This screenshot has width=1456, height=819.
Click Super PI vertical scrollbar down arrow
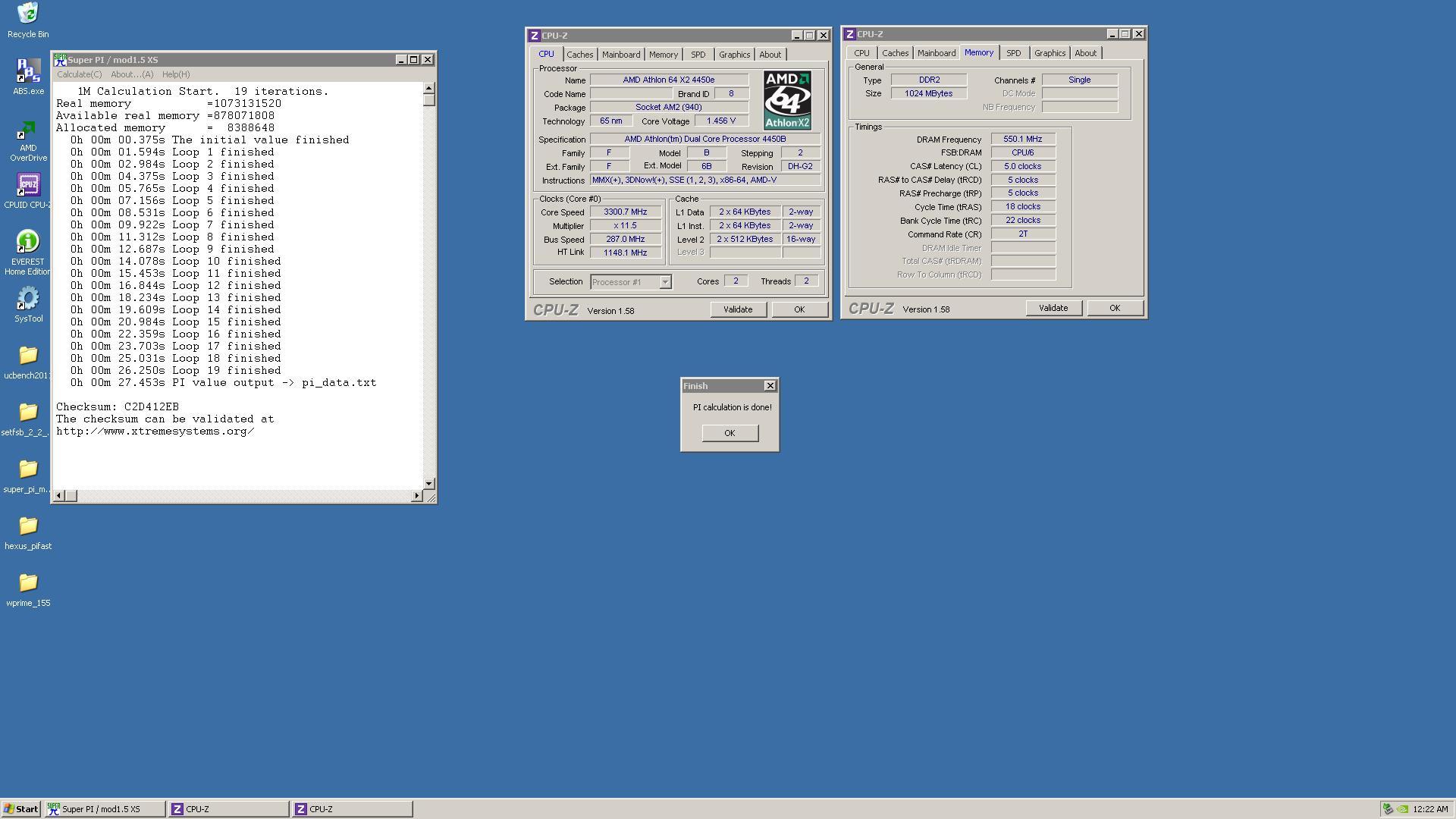click(428, 483)
